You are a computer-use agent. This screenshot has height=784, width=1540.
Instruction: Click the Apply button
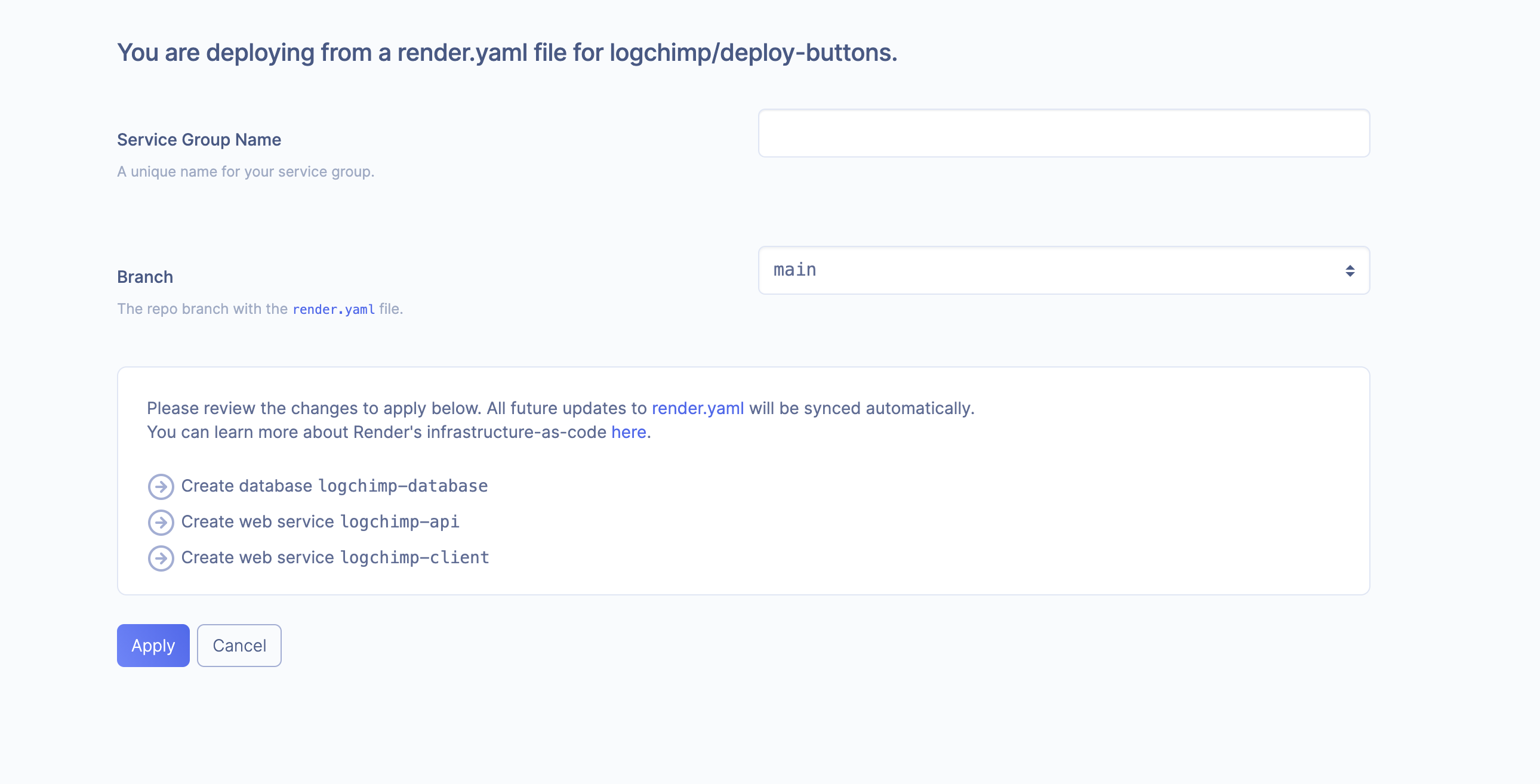point(153,646)
